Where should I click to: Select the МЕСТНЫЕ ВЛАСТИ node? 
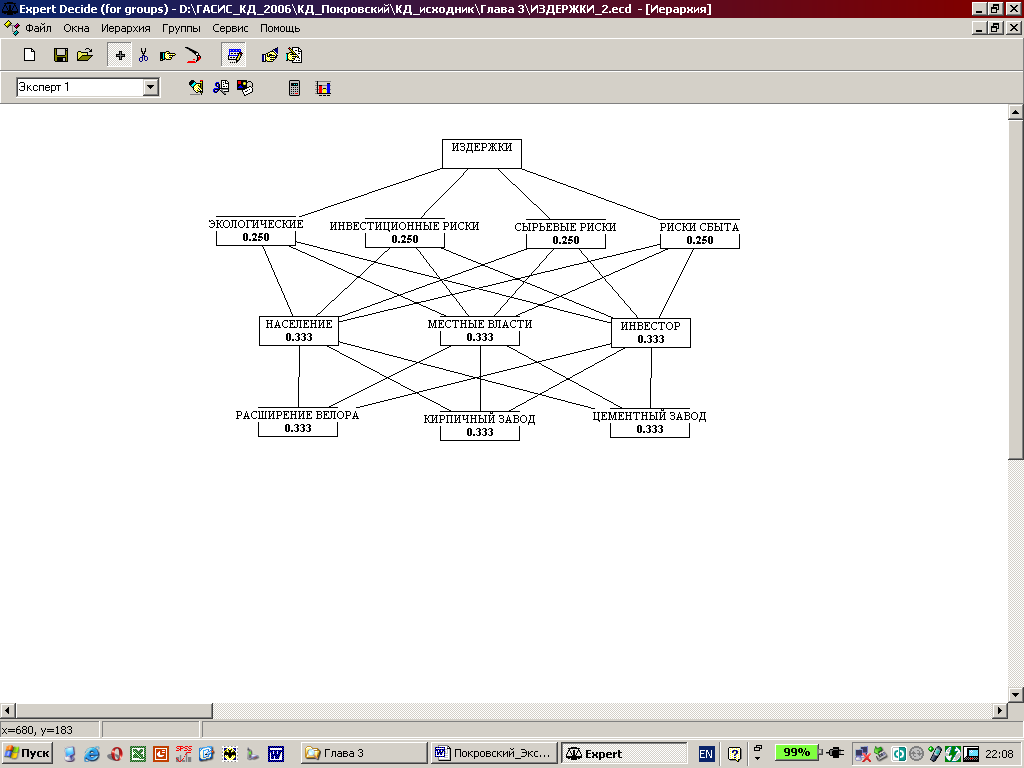(480, 330)
